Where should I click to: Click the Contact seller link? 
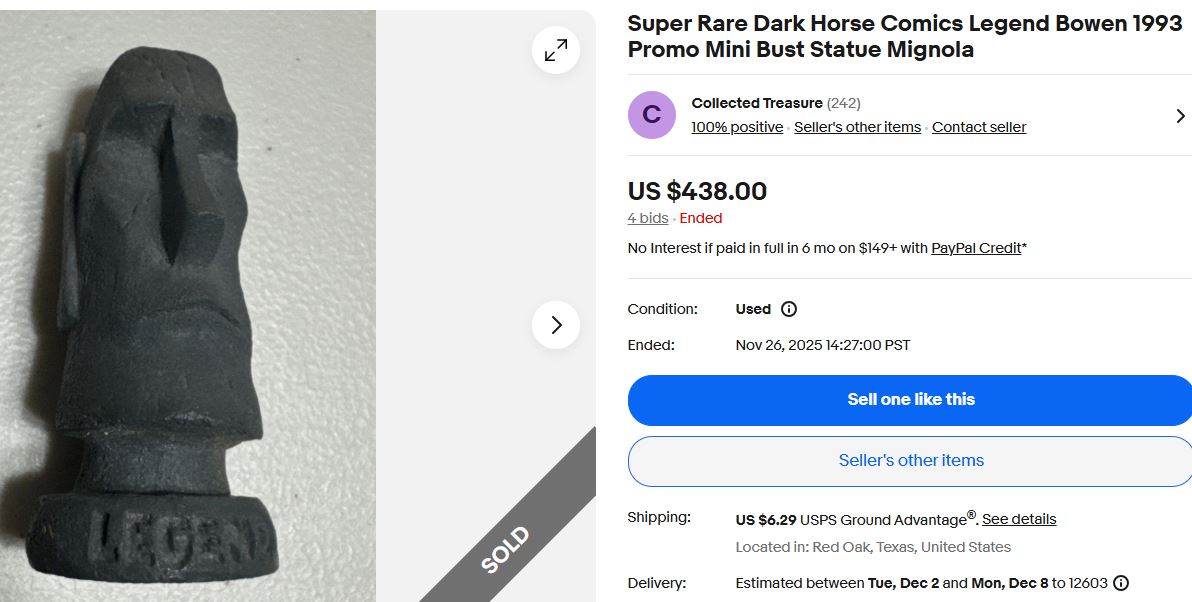point(979,127)
